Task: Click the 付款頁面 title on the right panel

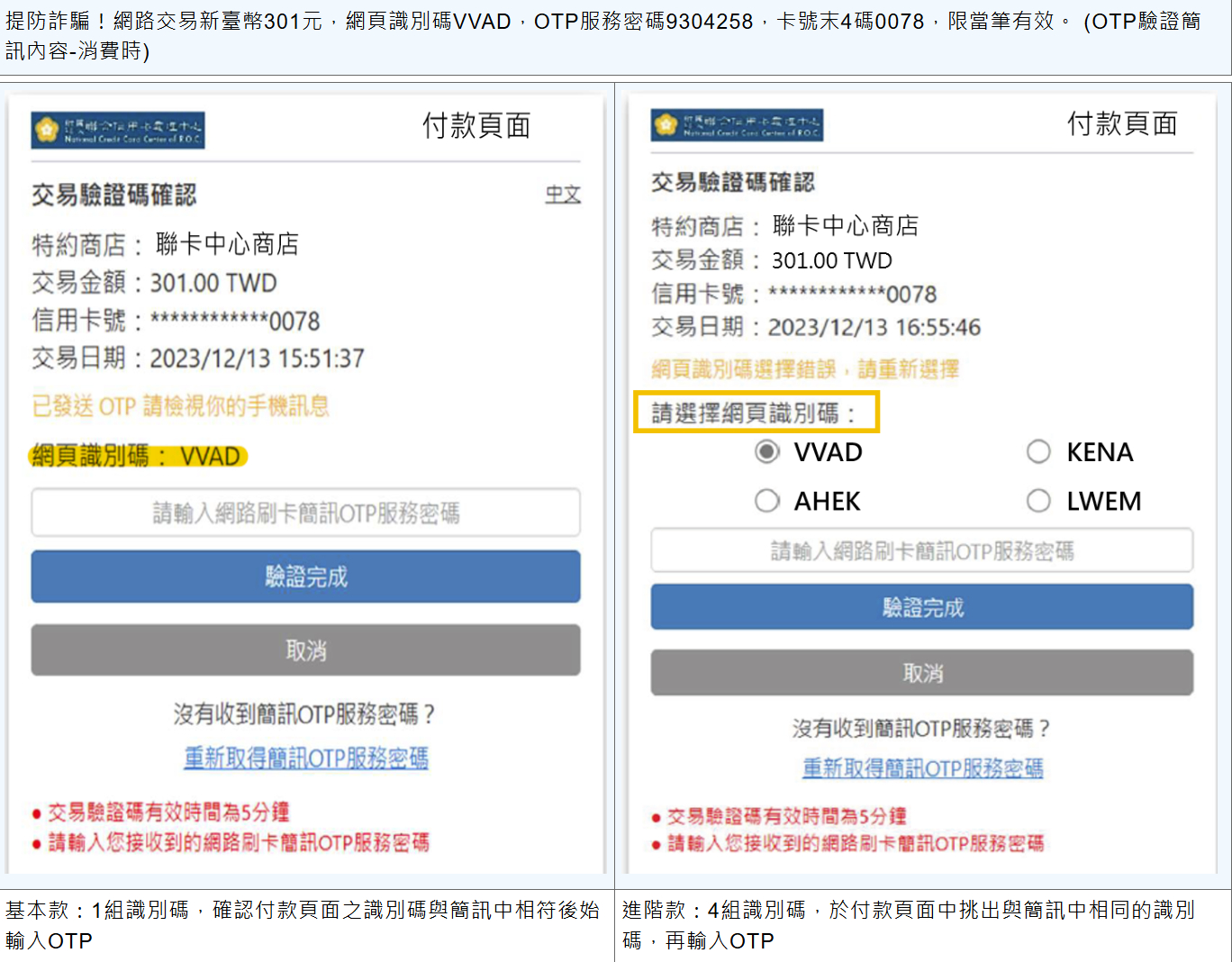Action: [1123, 124]
